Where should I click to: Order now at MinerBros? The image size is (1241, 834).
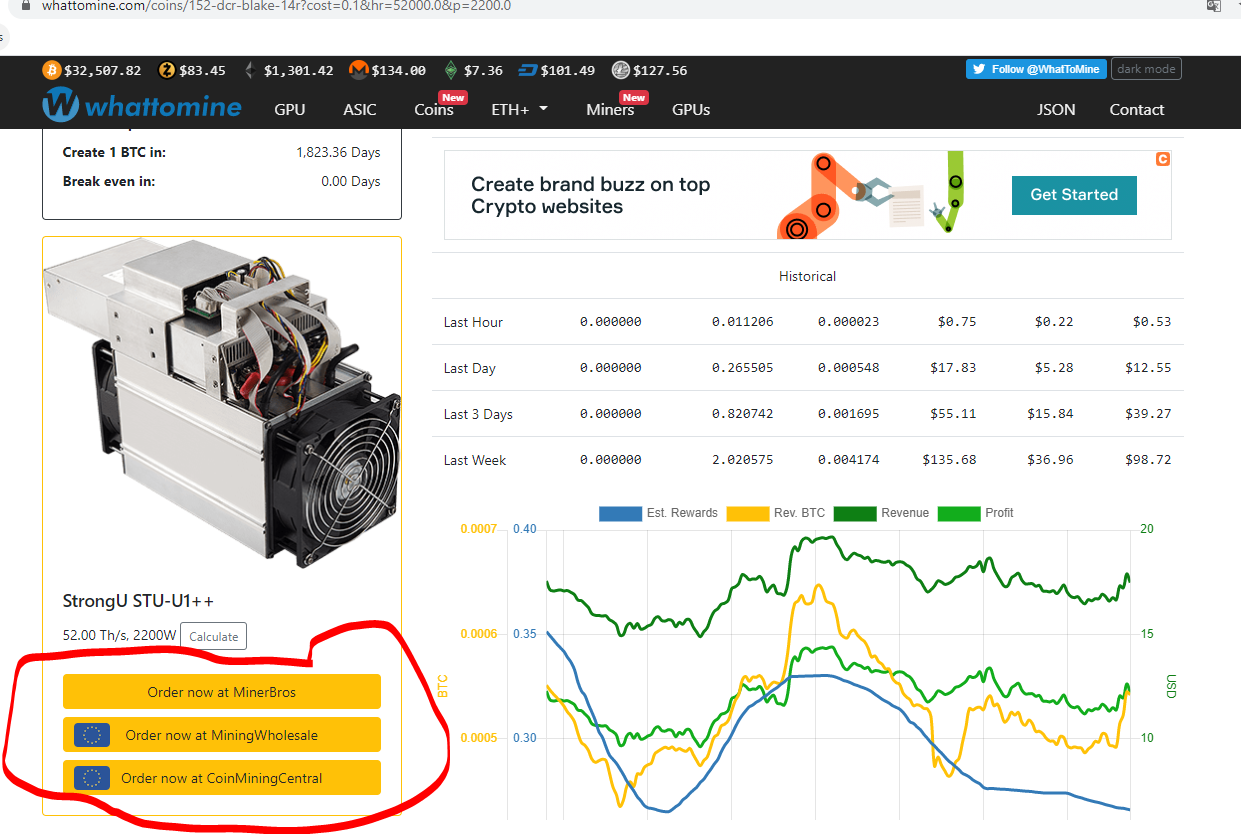point(222,691)
